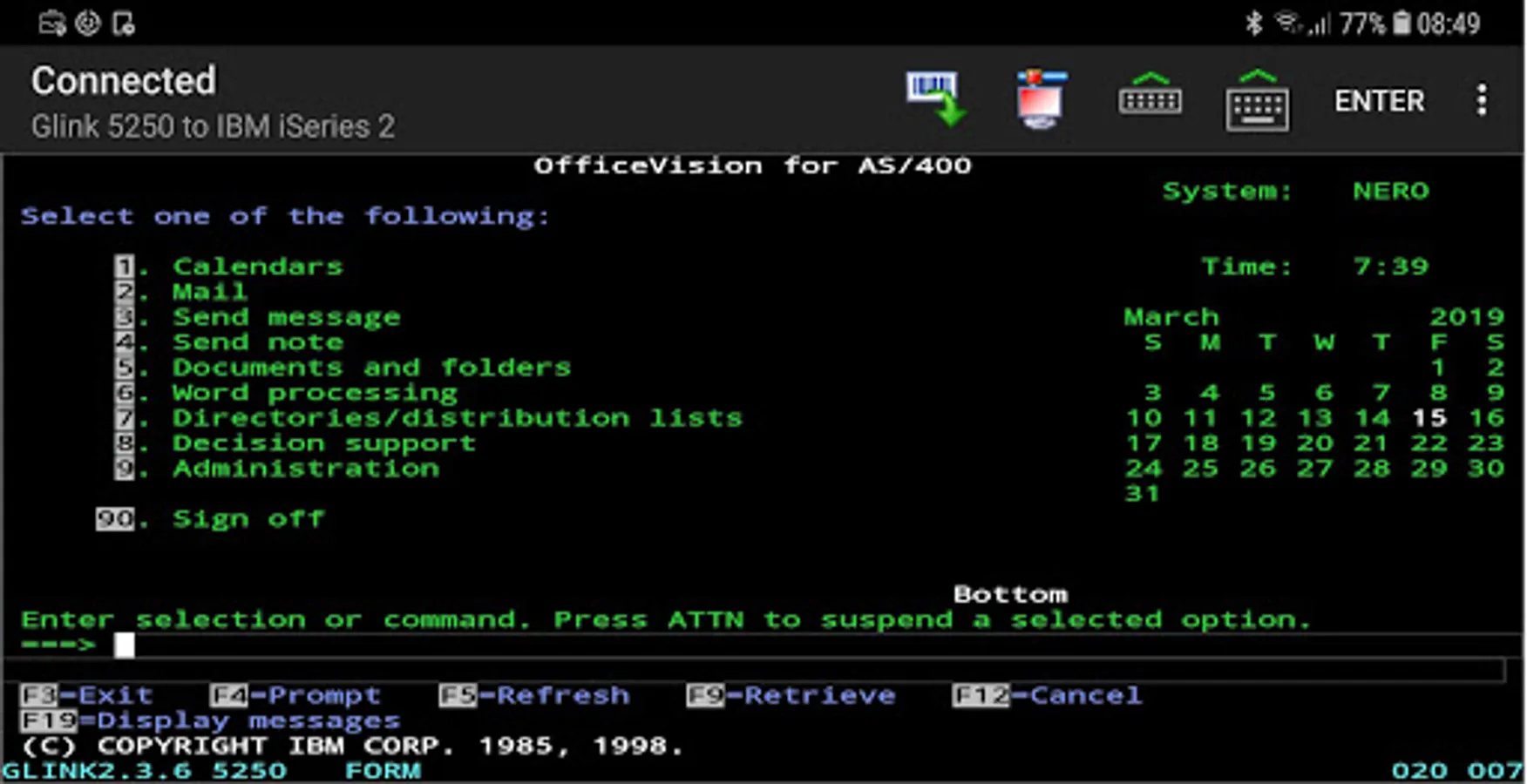The height and width of the screenshot is (784, 1527).
Task: Tap the ENTER toolbar button
Action: click(1380, 101)
